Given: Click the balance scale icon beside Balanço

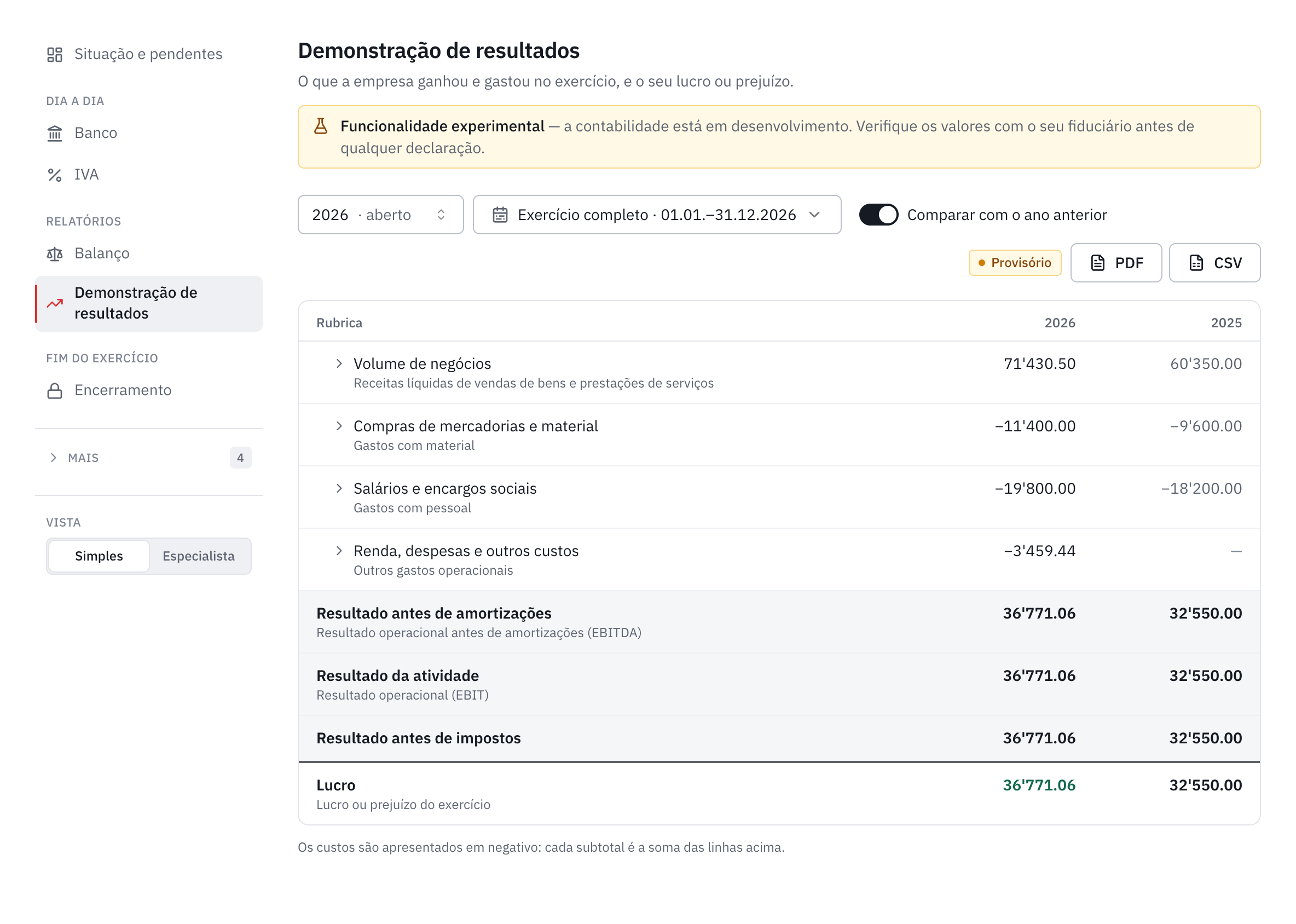Looking at the screenshot, I should pyautogui.click(x=55, y=254).
